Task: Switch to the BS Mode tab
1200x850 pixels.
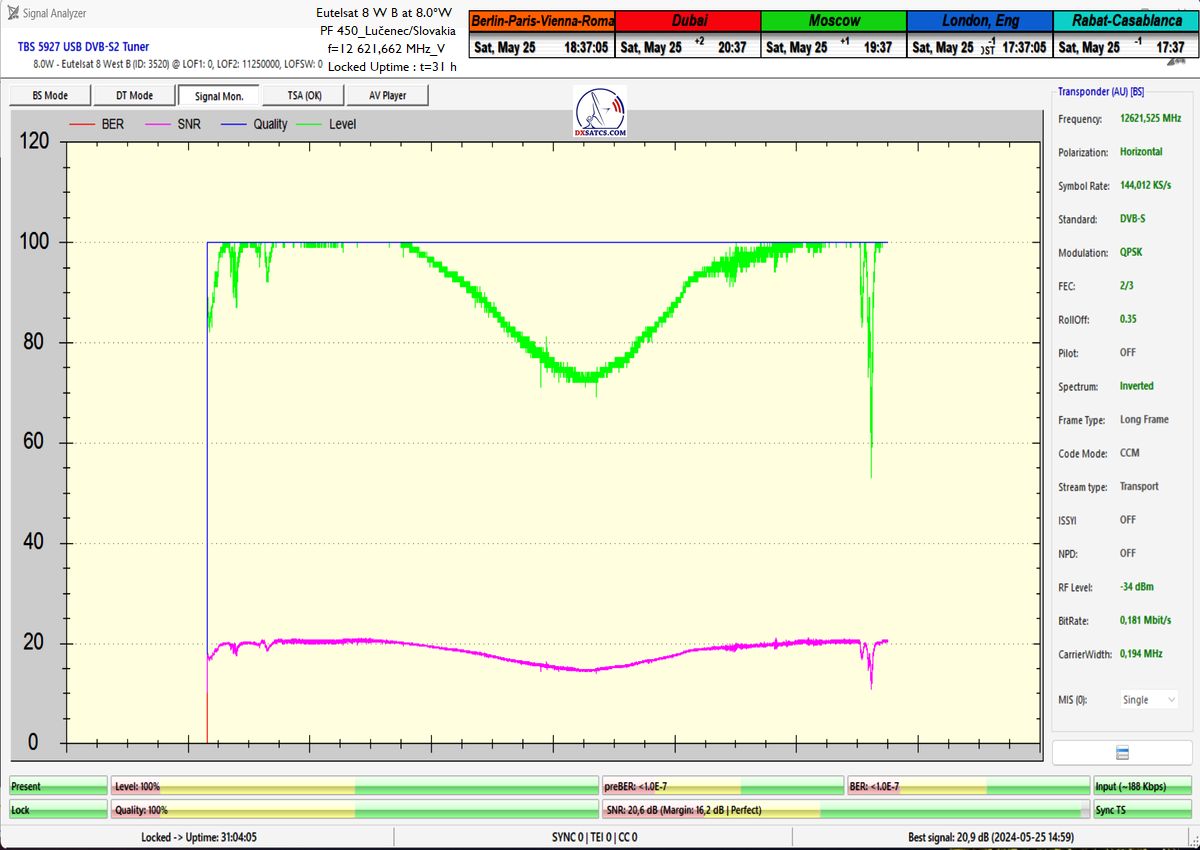Action: tap(50, 95)
